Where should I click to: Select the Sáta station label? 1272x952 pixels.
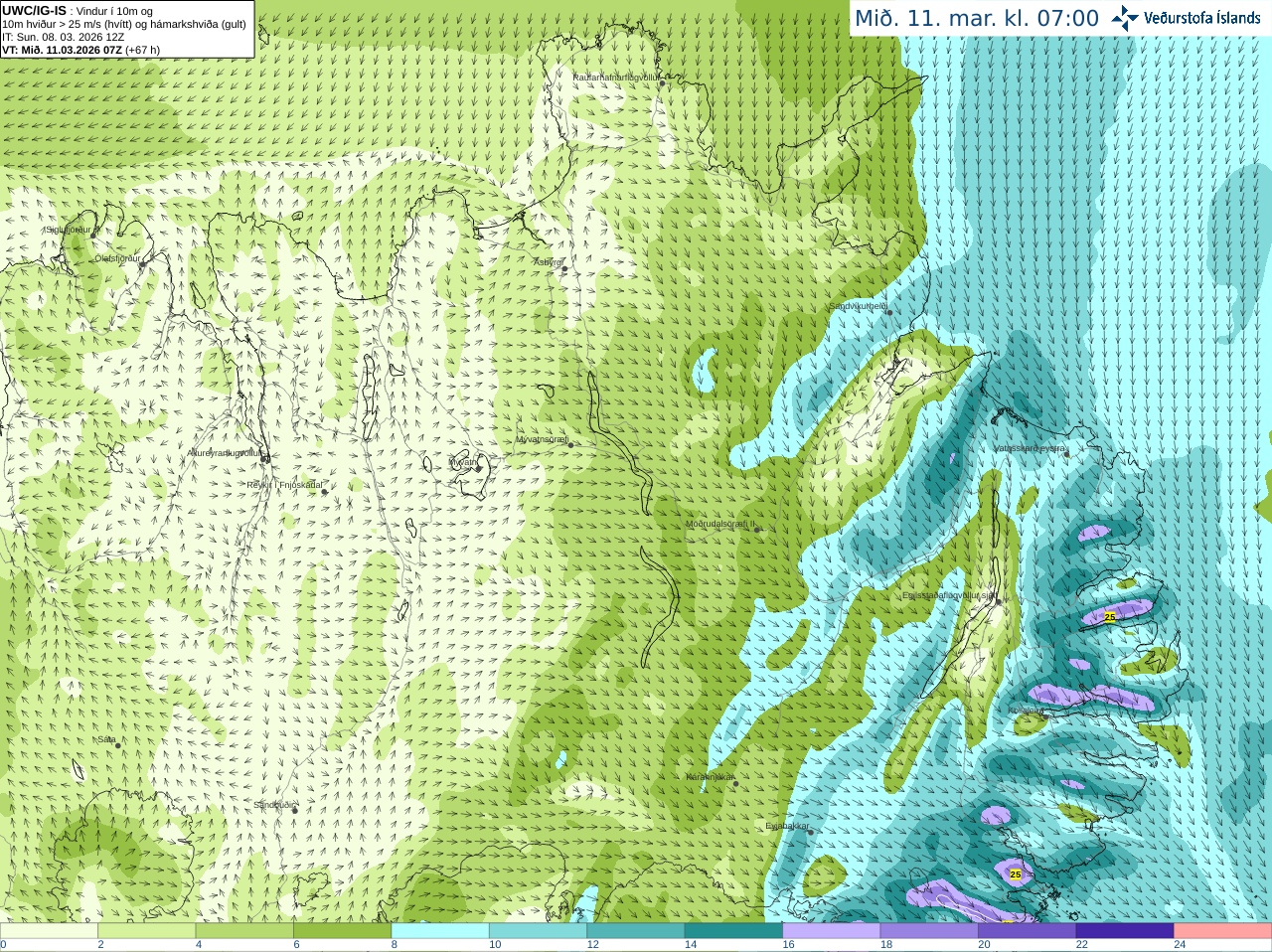106,739
